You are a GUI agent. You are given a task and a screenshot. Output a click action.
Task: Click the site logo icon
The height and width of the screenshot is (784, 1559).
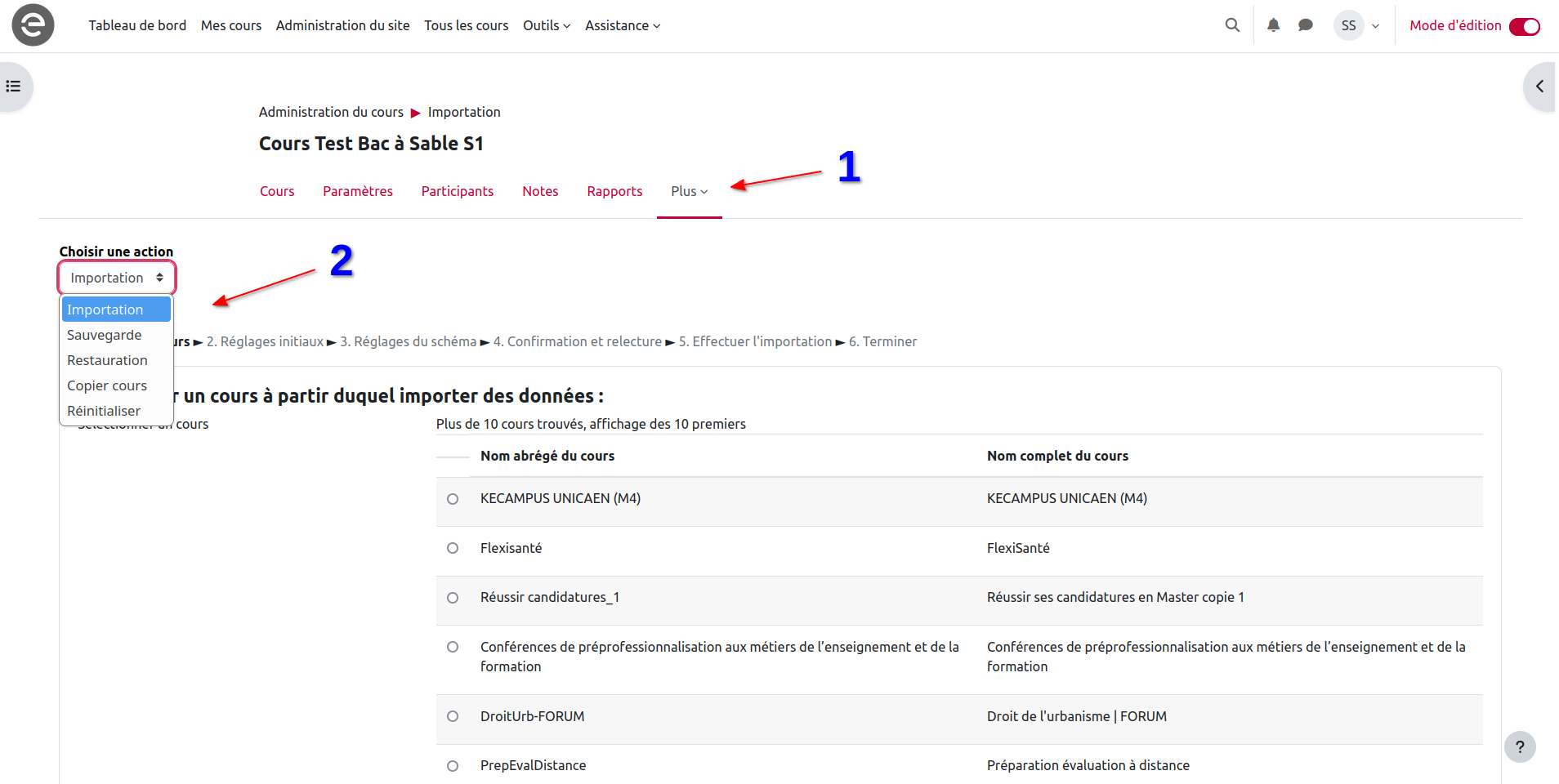(33, 25)
